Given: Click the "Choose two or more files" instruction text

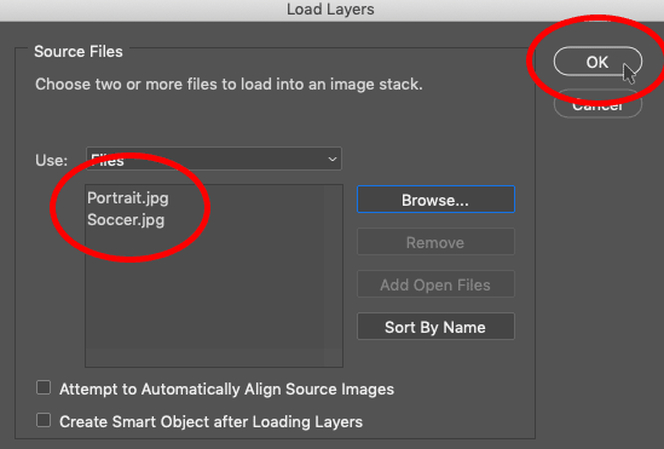Looking at the screenshot, I should click(x=228, y=85).
